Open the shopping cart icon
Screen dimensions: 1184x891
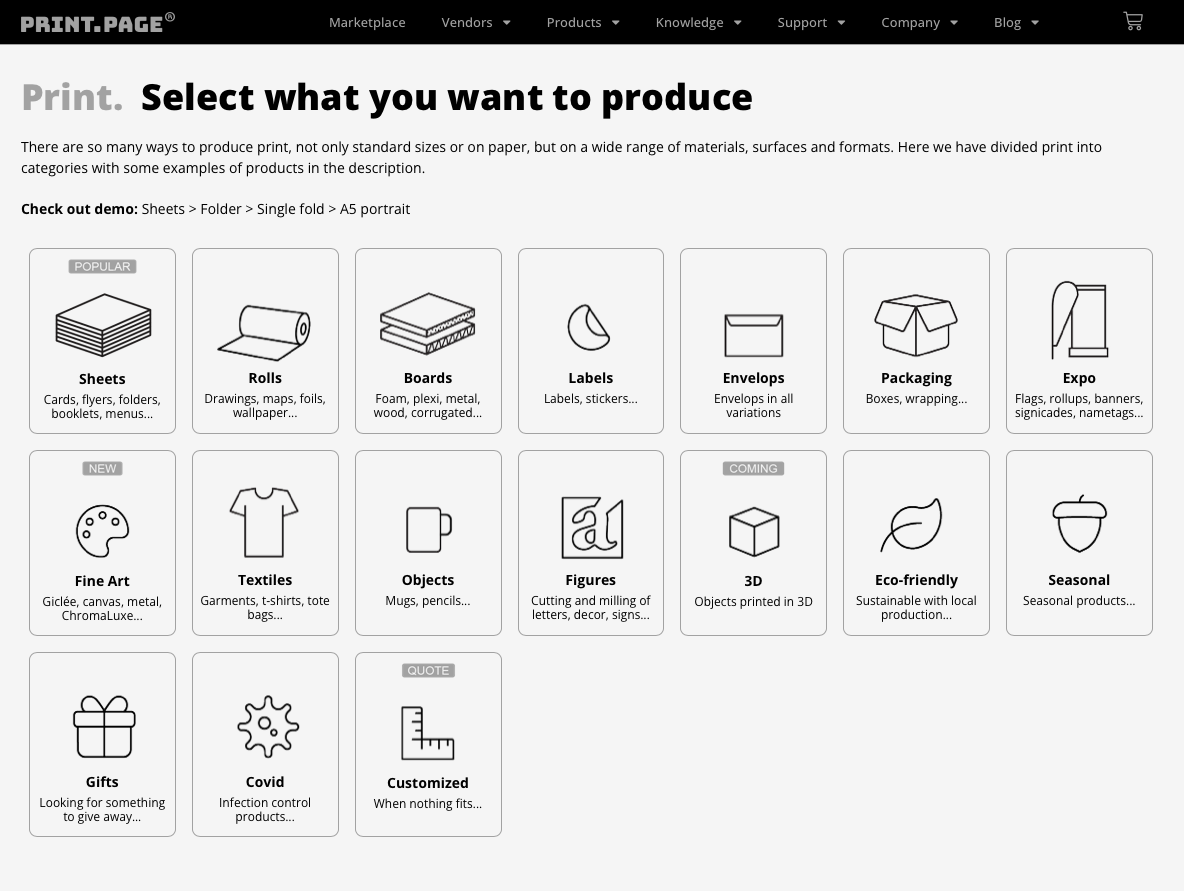coord(1132,21)
